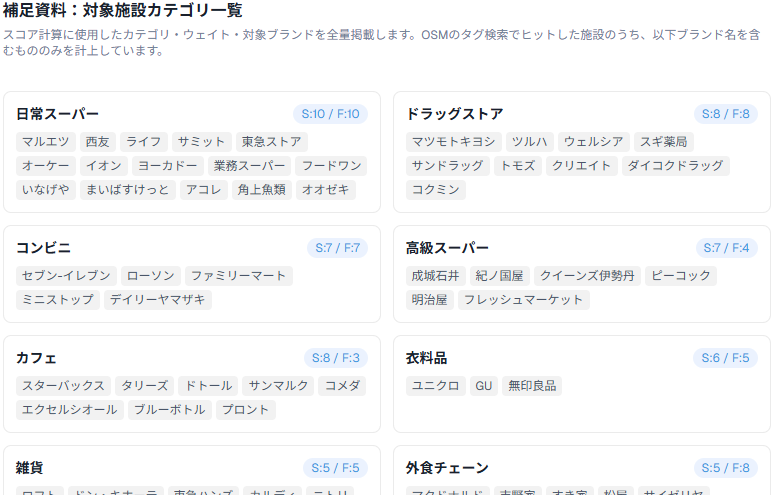Click the デイリーヤマザキ chip
This screenshot has width=776, height=495.
coord(157,299)
